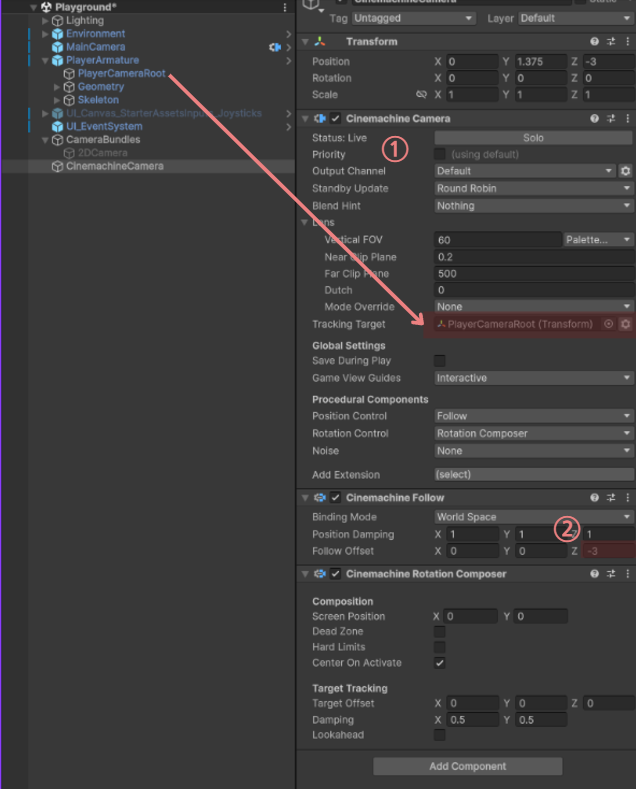Click camera icon beside MainCamera row

275,47
